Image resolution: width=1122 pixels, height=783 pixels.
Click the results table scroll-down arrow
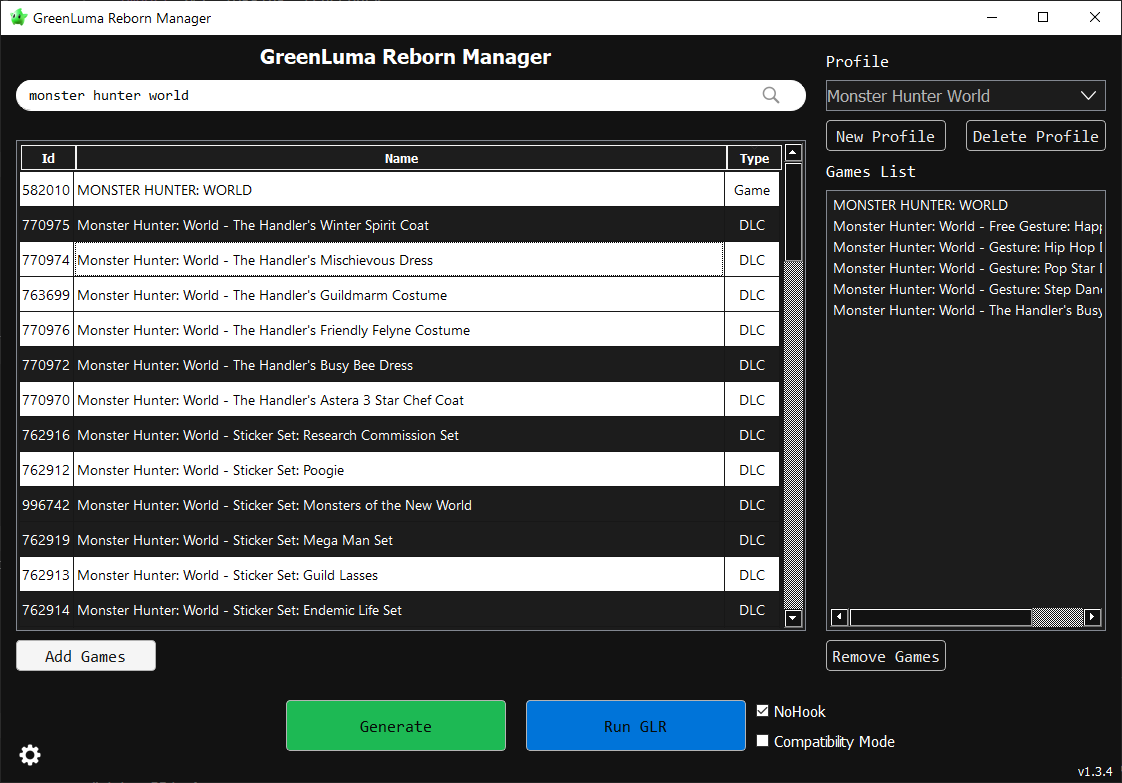coord(793,618)
